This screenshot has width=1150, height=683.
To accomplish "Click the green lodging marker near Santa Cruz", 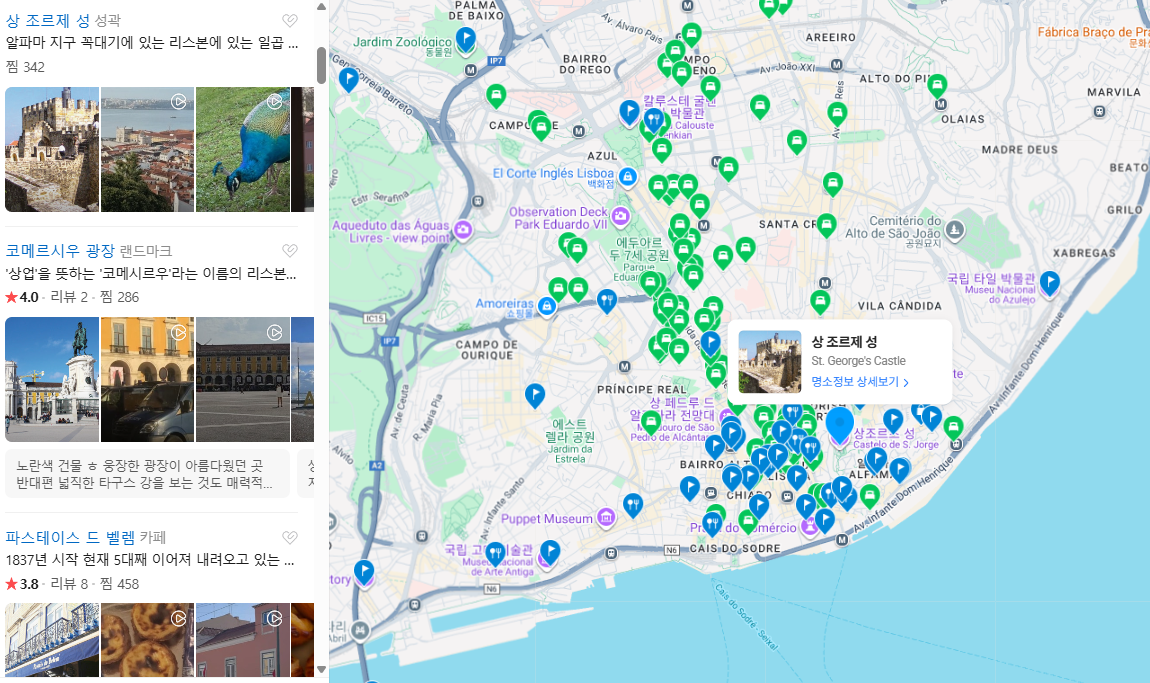I will [827, 224].
